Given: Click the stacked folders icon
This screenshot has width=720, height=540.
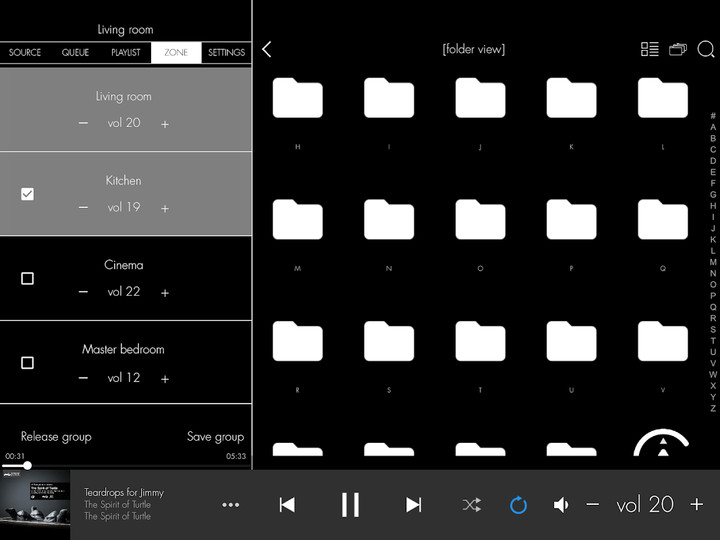Looking at the screenshot, I should (678, 50).
